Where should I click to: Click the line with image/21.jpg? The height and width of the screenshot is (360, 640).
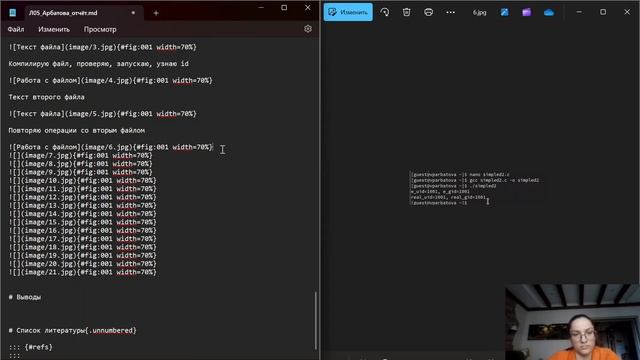coord(82,272)
